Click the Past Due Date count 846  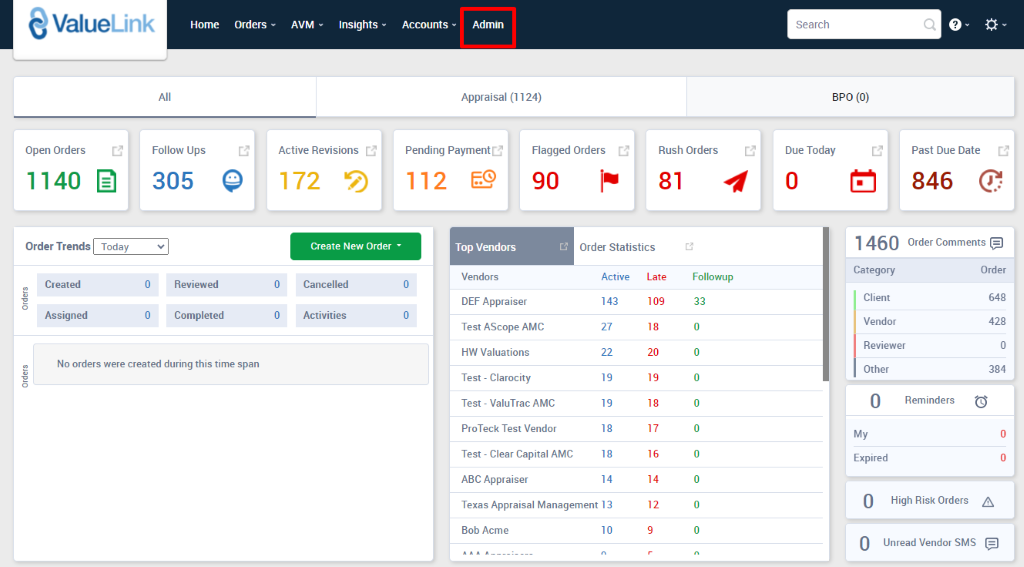pyautogui.click(x=932, y=181)
